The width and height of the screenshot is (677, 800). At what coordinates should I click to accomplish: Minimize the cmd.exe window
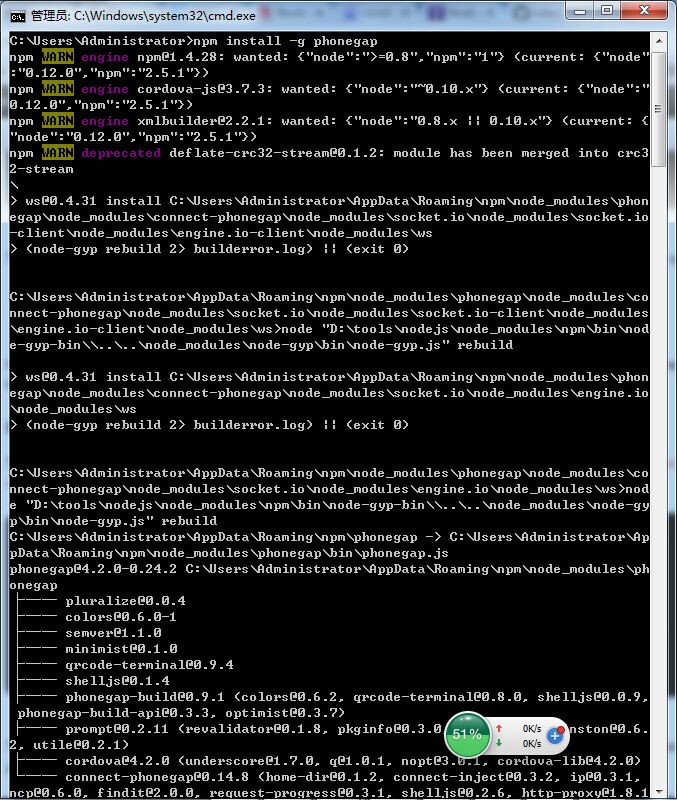coord(580,11)
